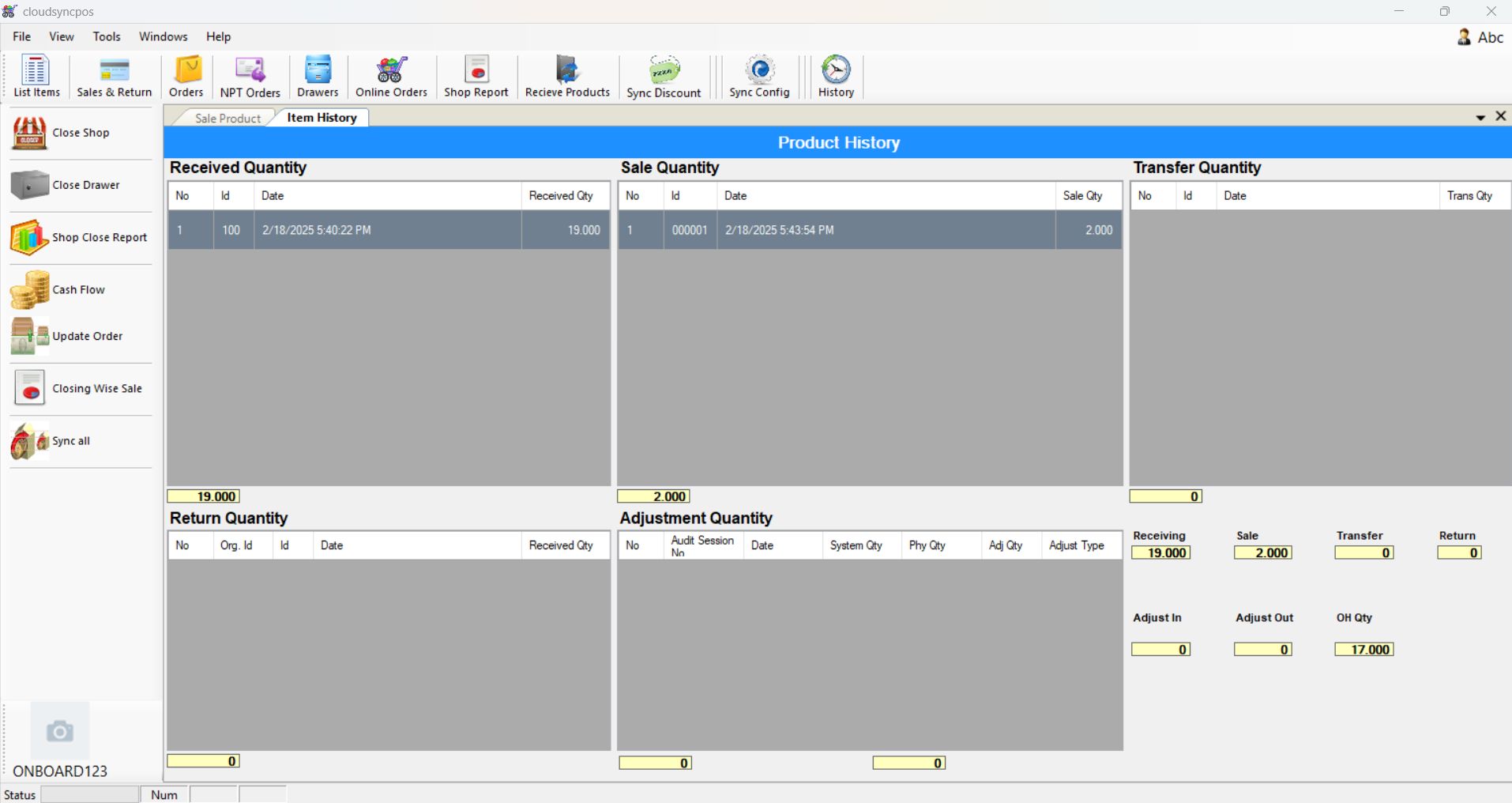Screen dimensions: 1512x803
Task: Switch to the Sale Product tab
Action: [x=227, y=118]
